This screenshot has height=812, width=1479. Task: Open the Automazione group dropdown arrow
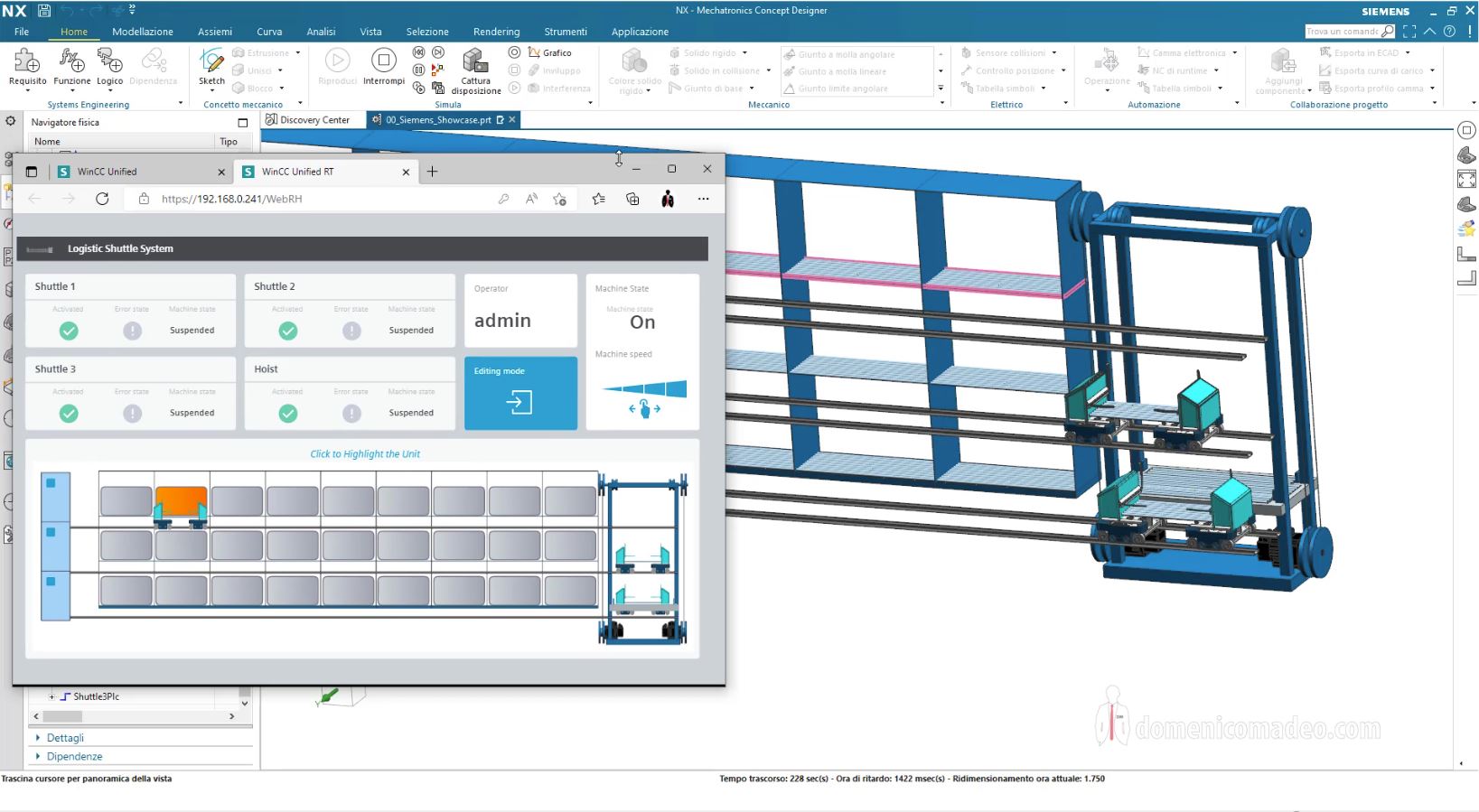[x=1237, y=104]
